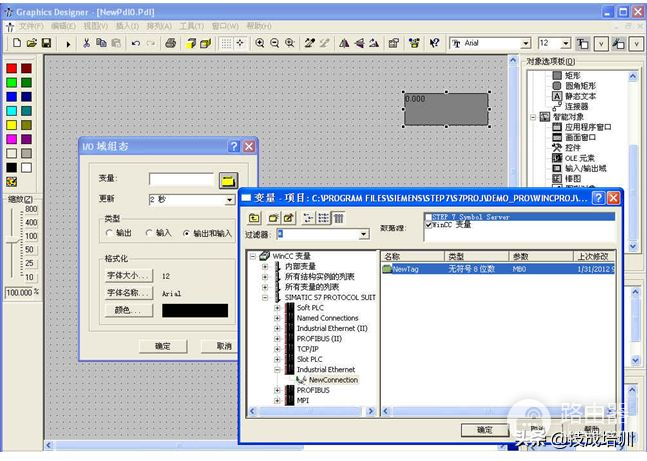Click 确定 in the I/O 域组态 dialog
Image resolution: width=647 pixels, height=461 pixels.
pos(161,345)
